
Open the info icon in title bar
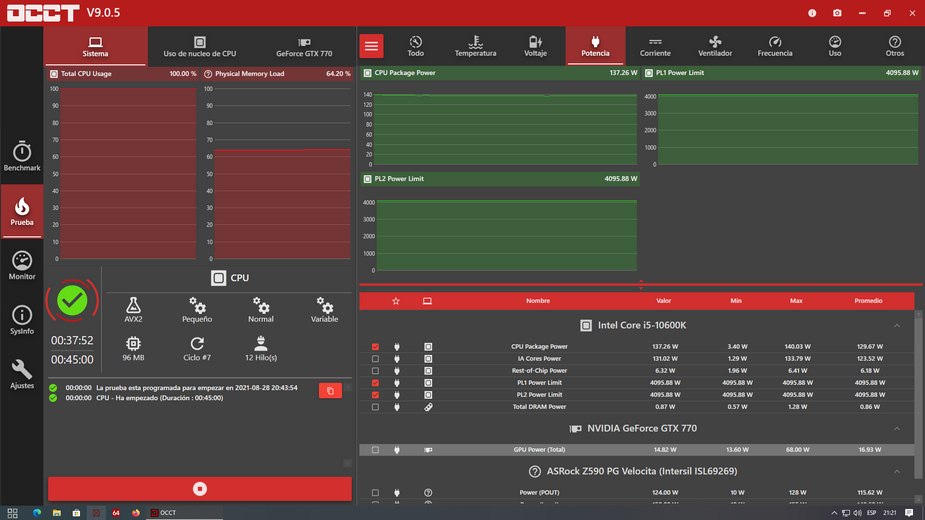click(x=812, y=13)
